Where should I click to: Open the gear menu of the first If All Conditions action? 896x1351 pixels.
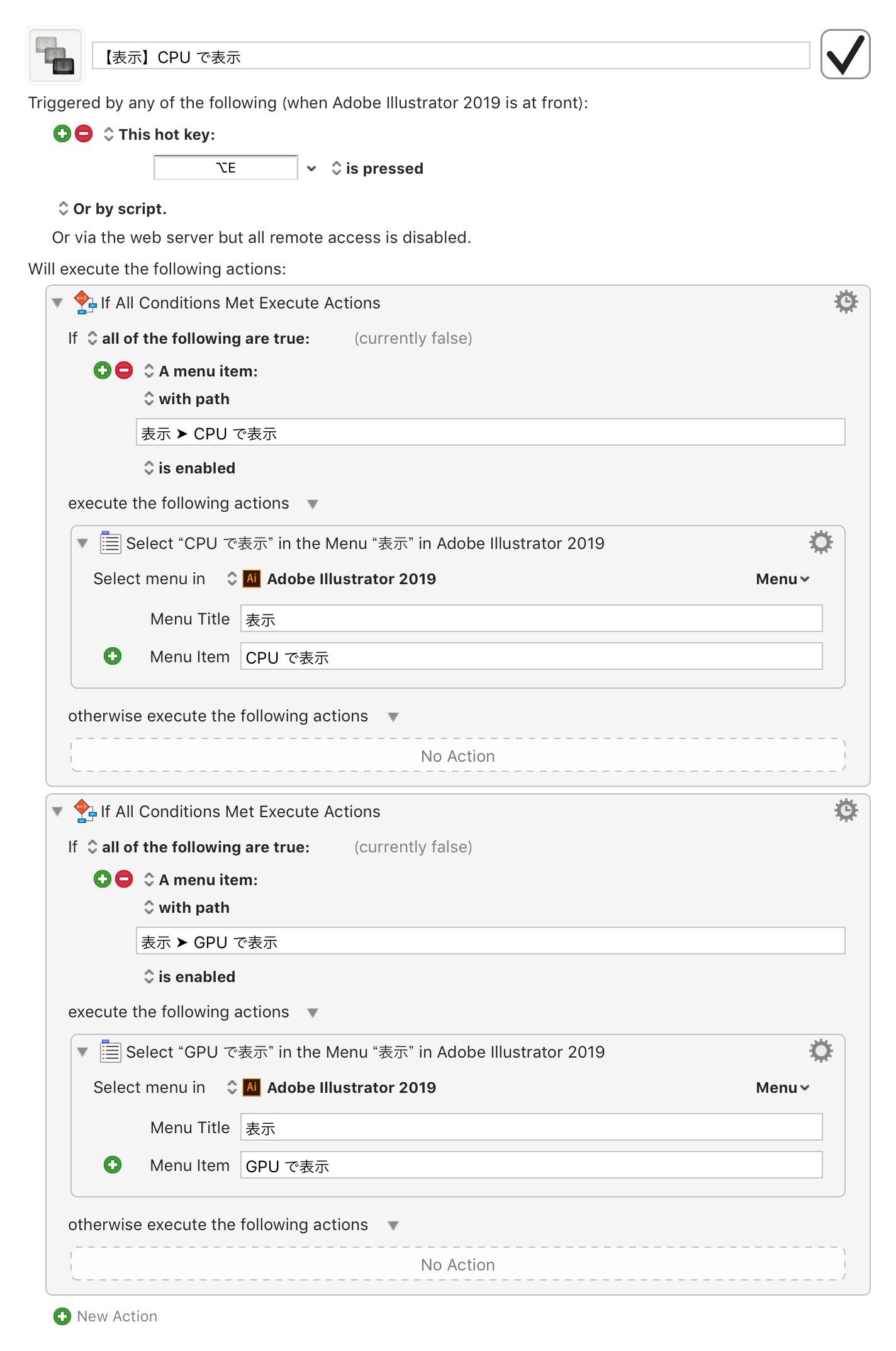click(x=846, y=302)
